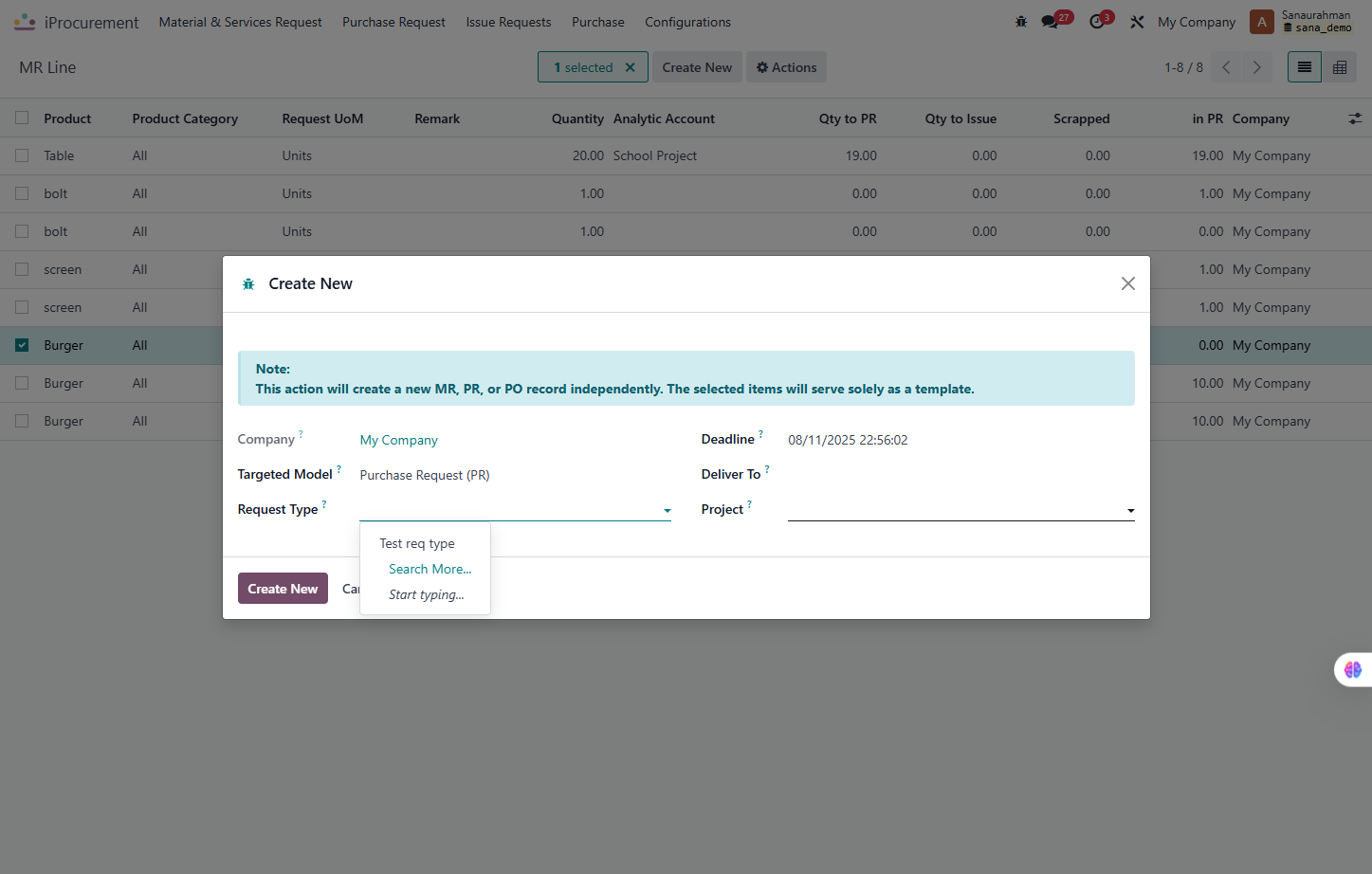The width and height of the screenshot is (1372, 874).
Task: Click purple Create New button in dialog
Action: [x=283, y=589]
